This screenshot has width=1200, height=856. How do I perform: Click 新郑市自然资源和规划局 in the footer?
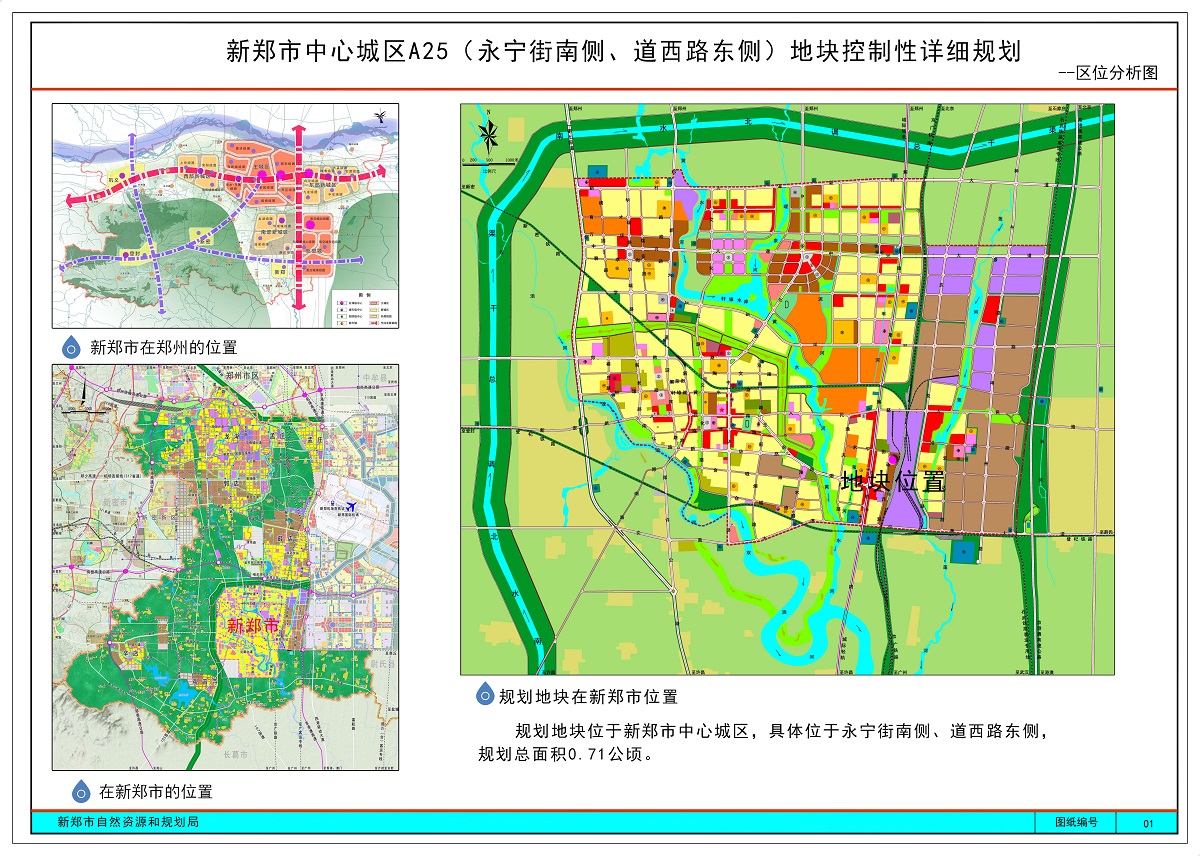[x=128, y=822]
